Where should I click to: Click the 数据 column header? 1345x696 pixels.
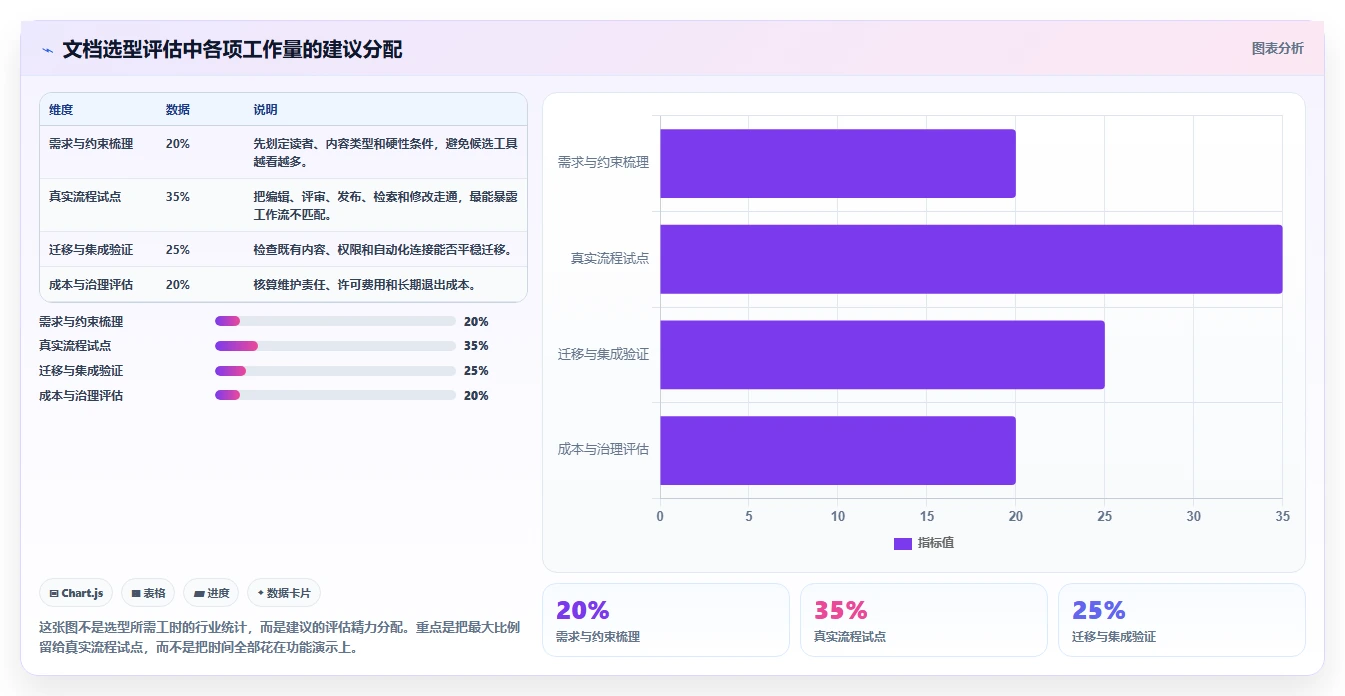tap(178, 110)
